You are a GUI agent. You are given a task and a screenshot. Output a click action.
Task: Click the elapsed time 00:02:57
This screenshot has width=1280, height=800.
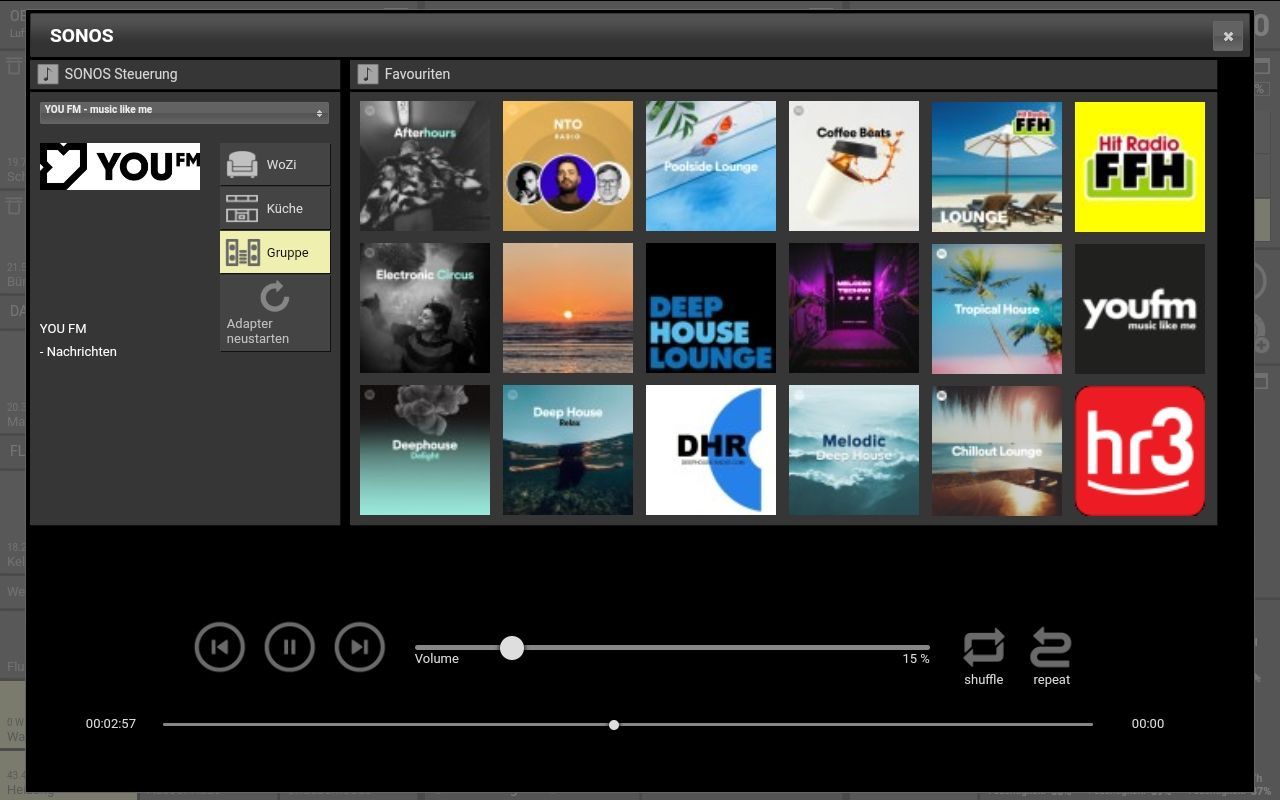click(111, 724)
